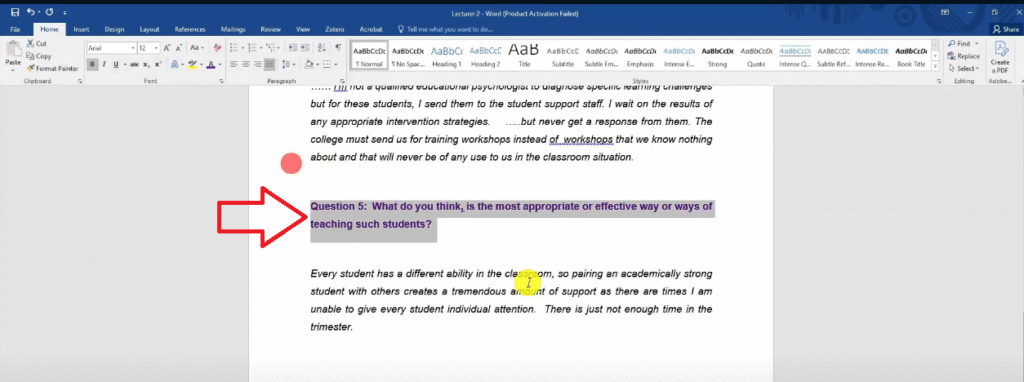The height and width of the screenshot is (382, 1024).
Task: Open Customize Quick Access Toolbar arrow
Action: (65, 13)
